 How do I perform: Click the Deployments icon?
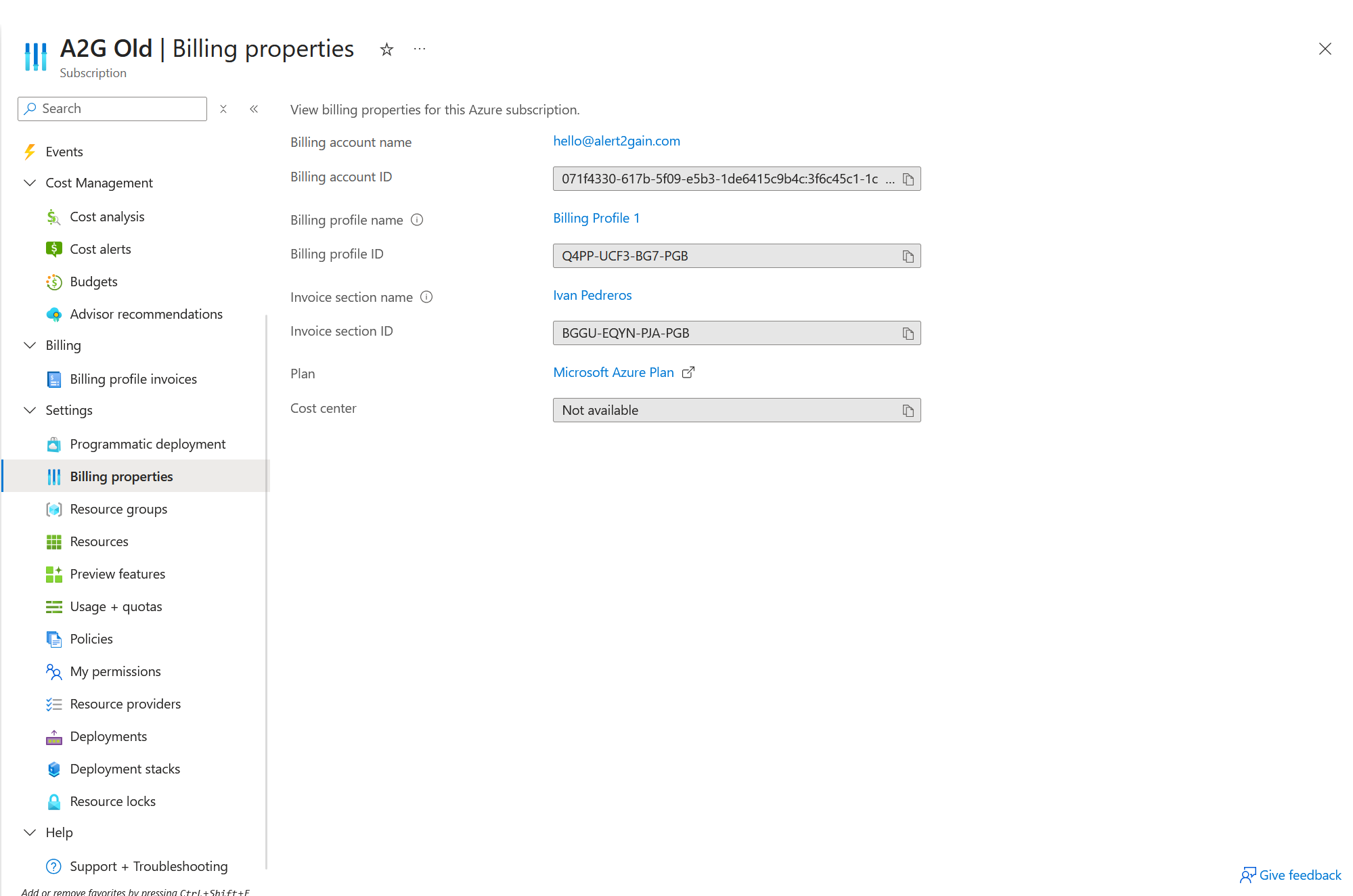(54, 737)
